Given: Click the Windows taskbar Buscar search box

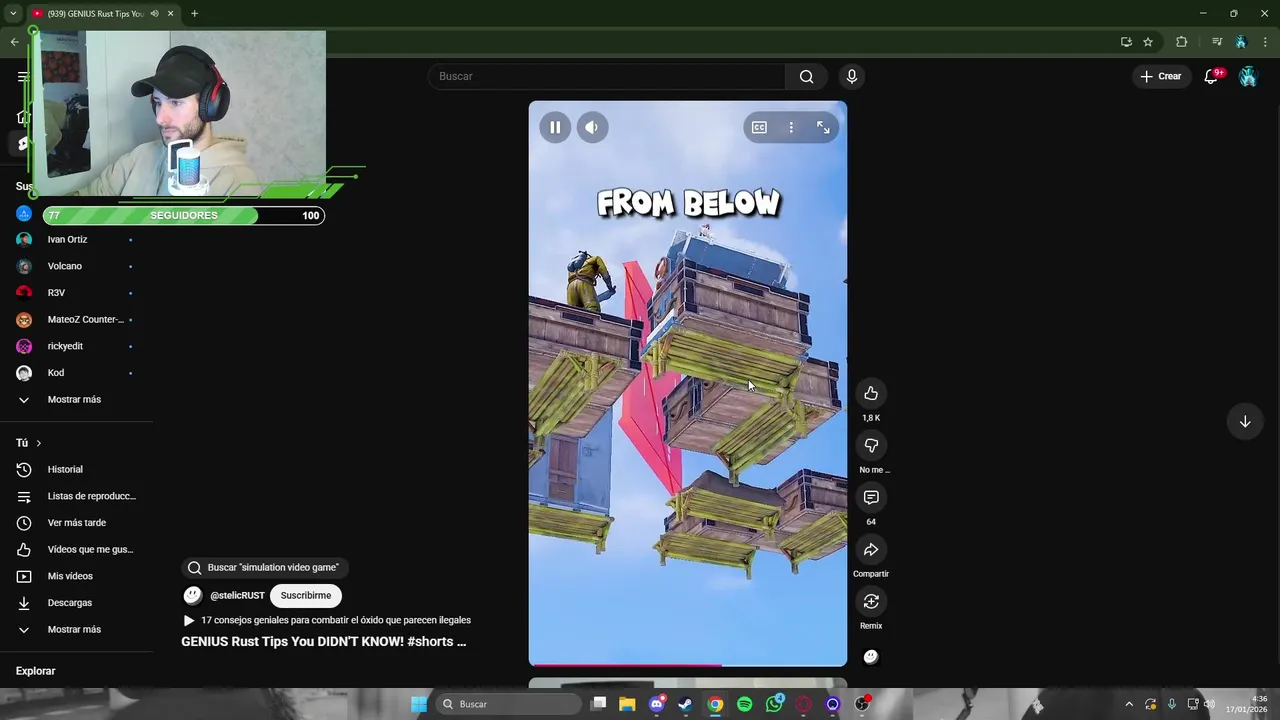Looking at the screenshot, I should coord(510,704).
